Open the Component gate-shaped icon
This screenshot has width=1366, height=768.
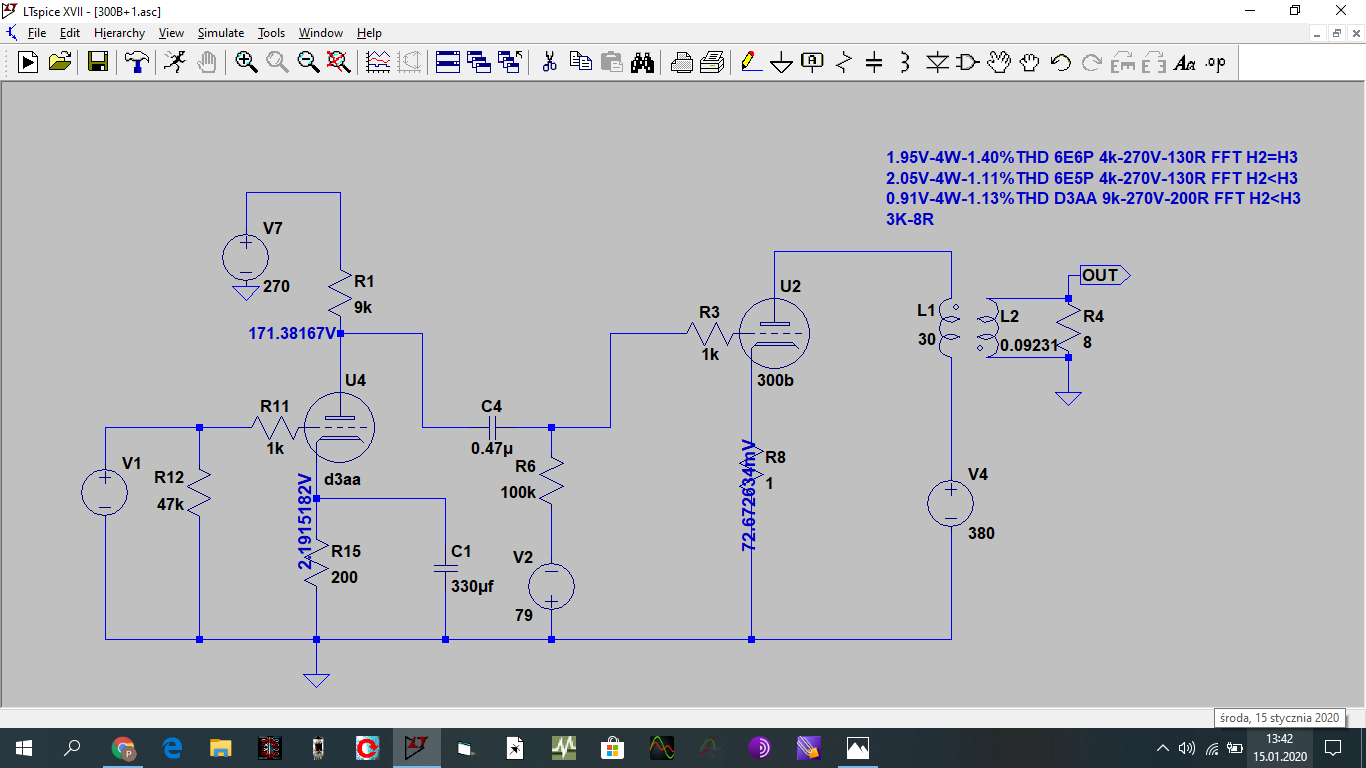968,62
